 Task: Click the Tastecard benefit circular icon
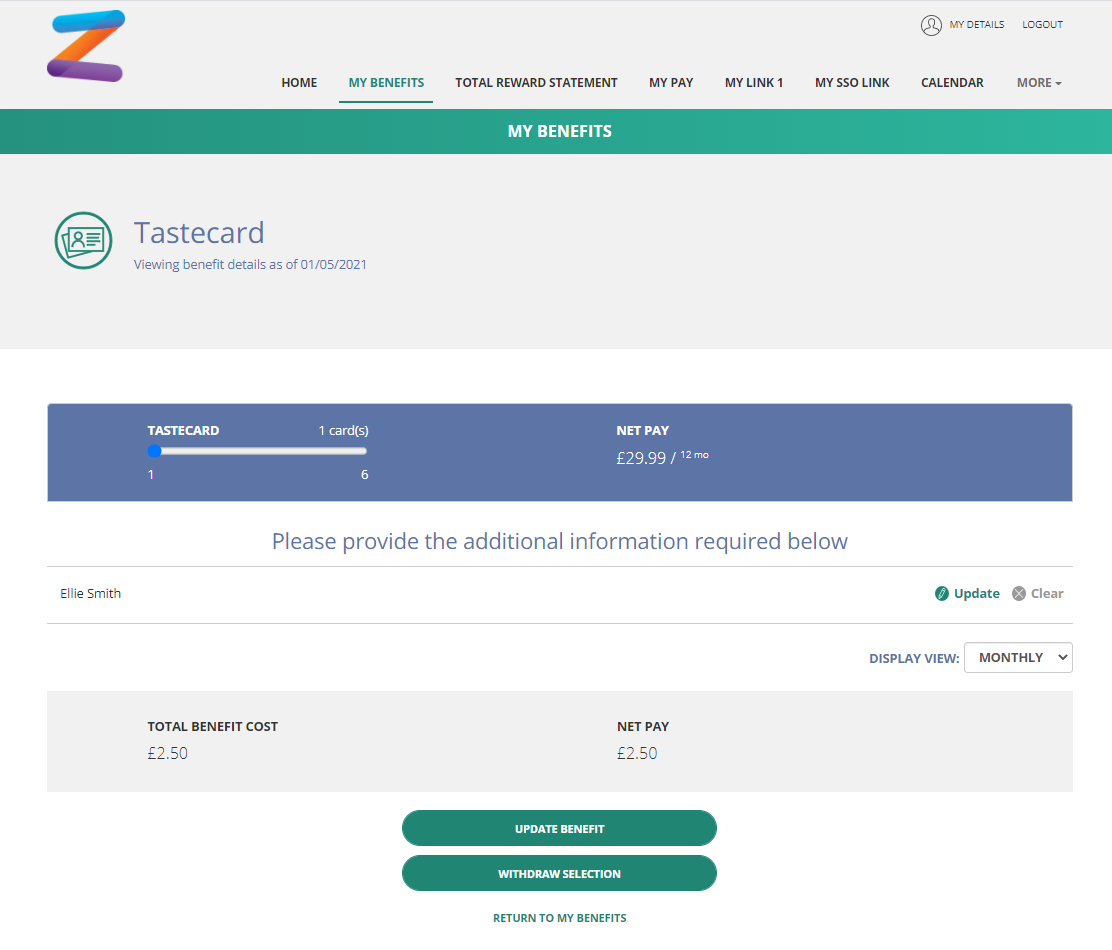[x=84, y=240]
